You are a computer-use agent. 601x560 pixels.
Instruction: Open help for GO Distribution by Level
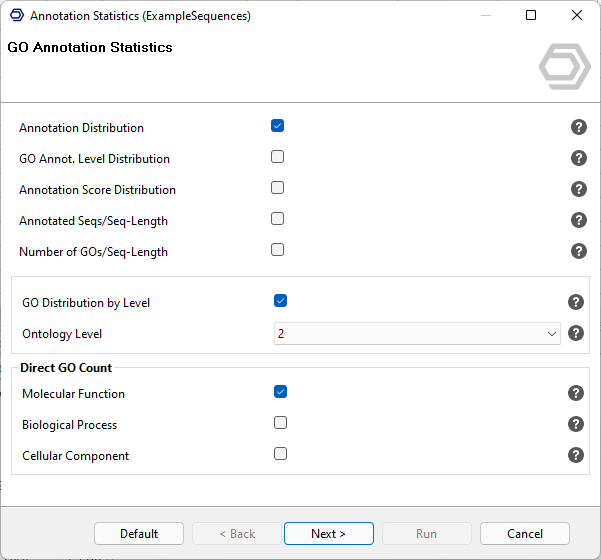576,302
